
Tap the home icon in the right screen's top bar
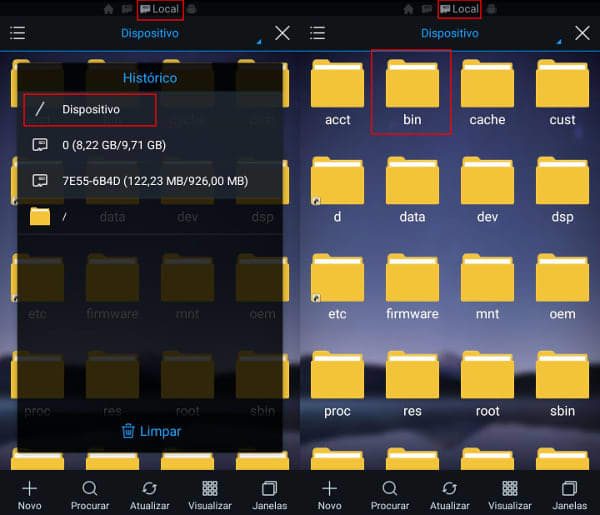pos(409,9)
